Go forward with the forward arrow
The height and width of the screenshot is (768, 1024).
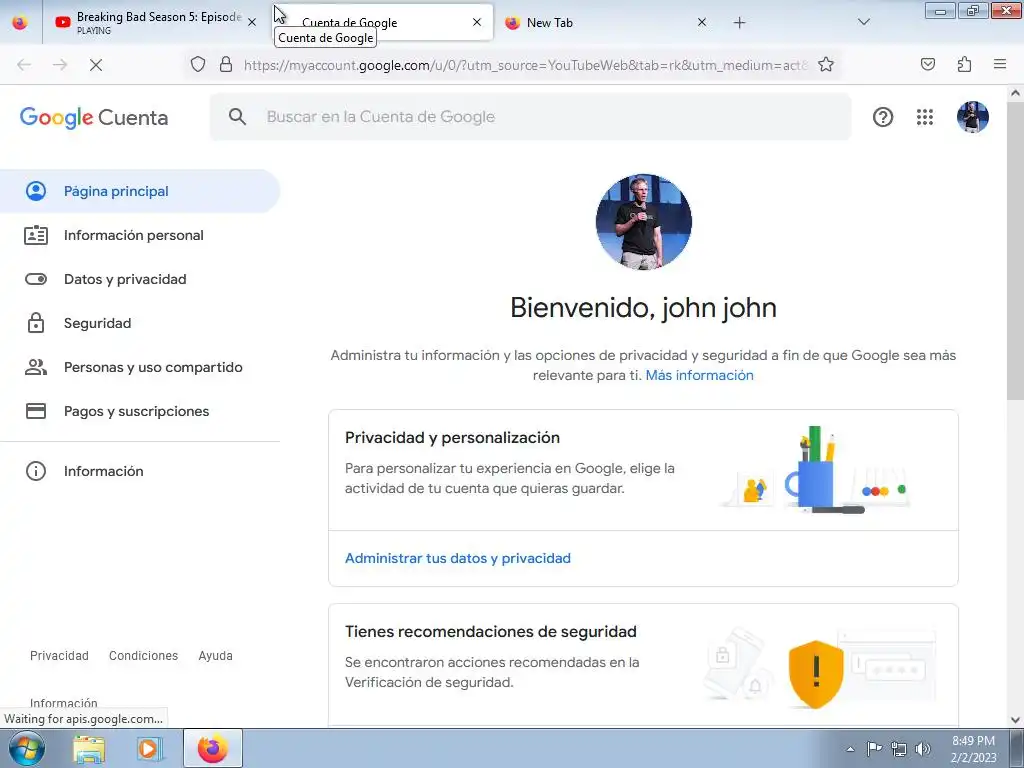60,65
